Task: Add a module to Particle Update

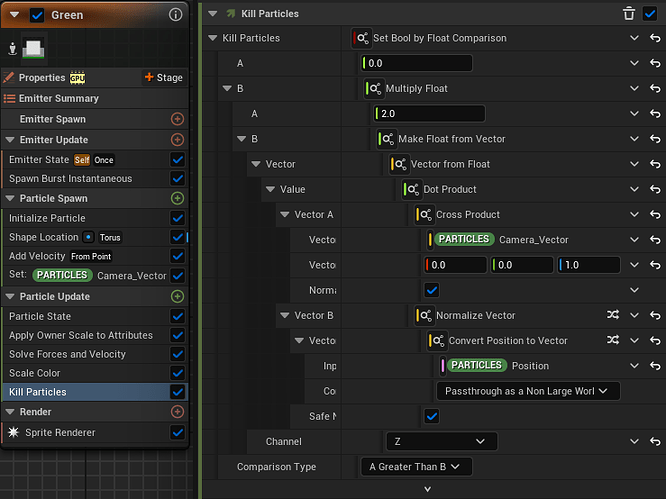Action: [x=177, y=296]
